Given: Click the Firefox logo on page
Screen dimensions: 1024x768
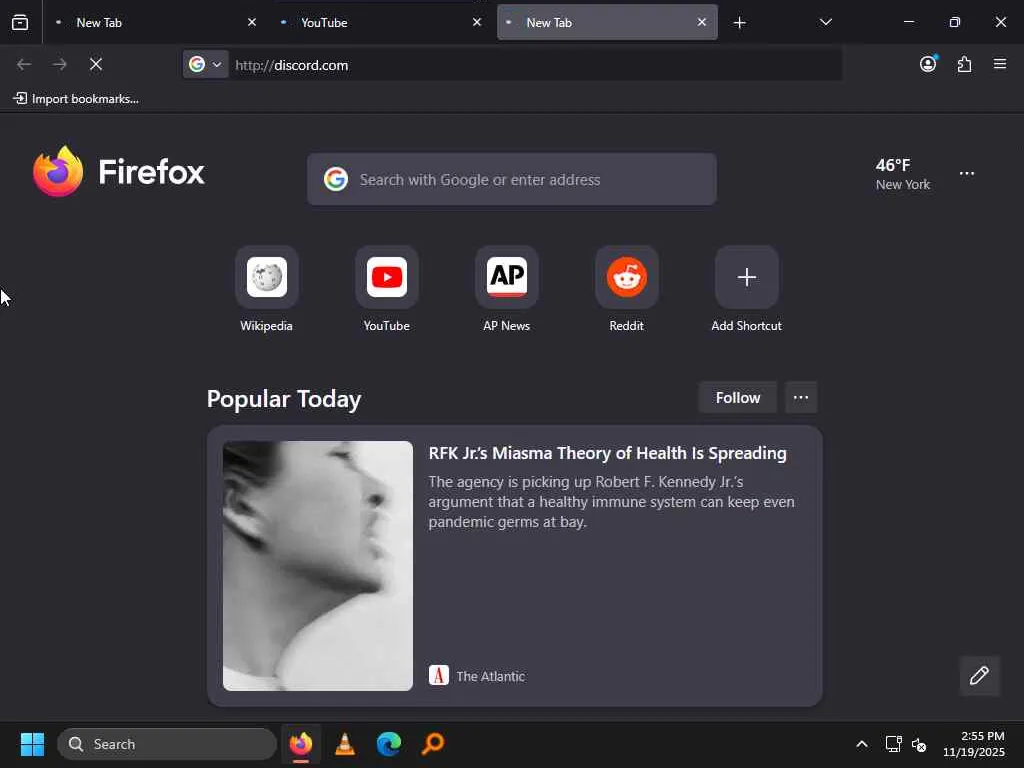Looking at the screenshot, I should 119,171.
